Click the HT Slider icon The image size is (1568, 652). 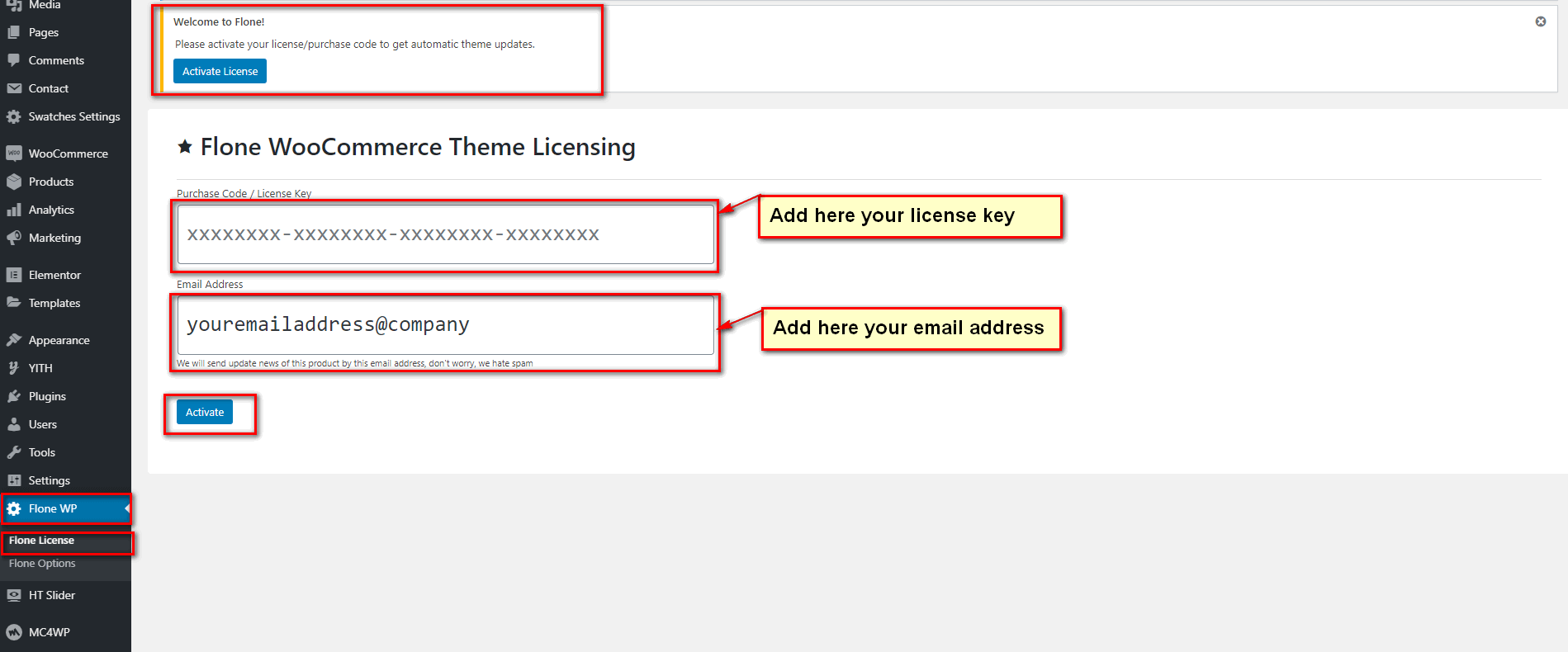[14, 595]
